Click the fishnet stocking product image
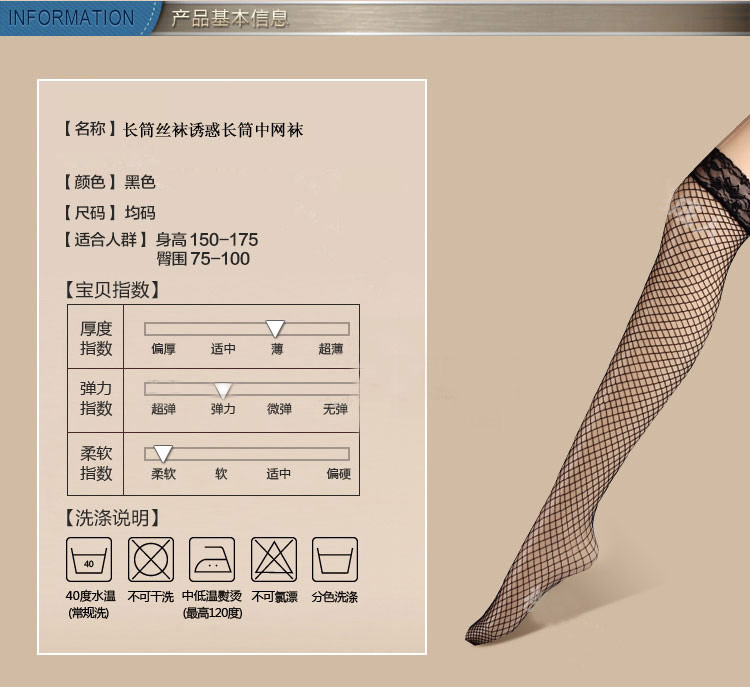750x687 pixels. pos(600,400)
